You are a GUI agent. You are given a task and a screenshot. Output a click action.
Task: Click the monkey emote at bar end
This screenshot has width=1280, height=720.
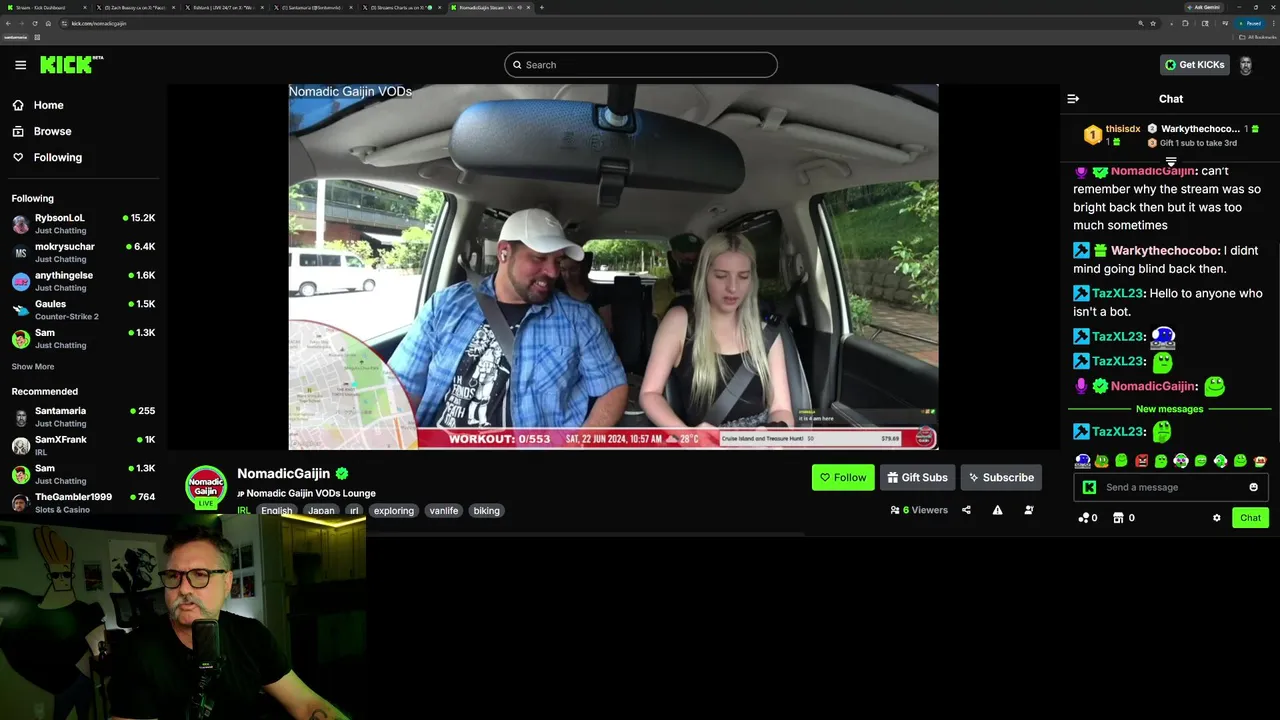1259,461
